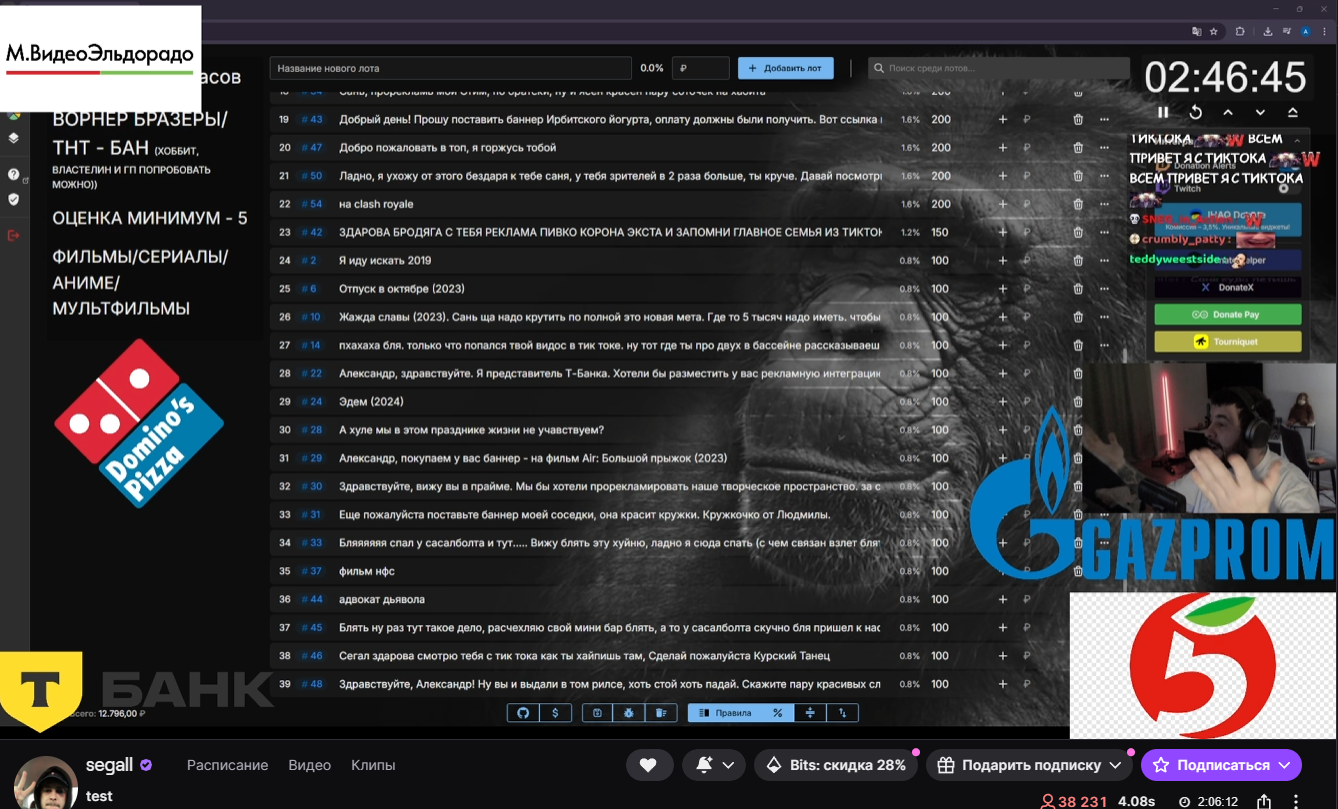Open the Видео tab on Twitch
The height and width of the screenshot is (809, 1338).
(310, 765)
